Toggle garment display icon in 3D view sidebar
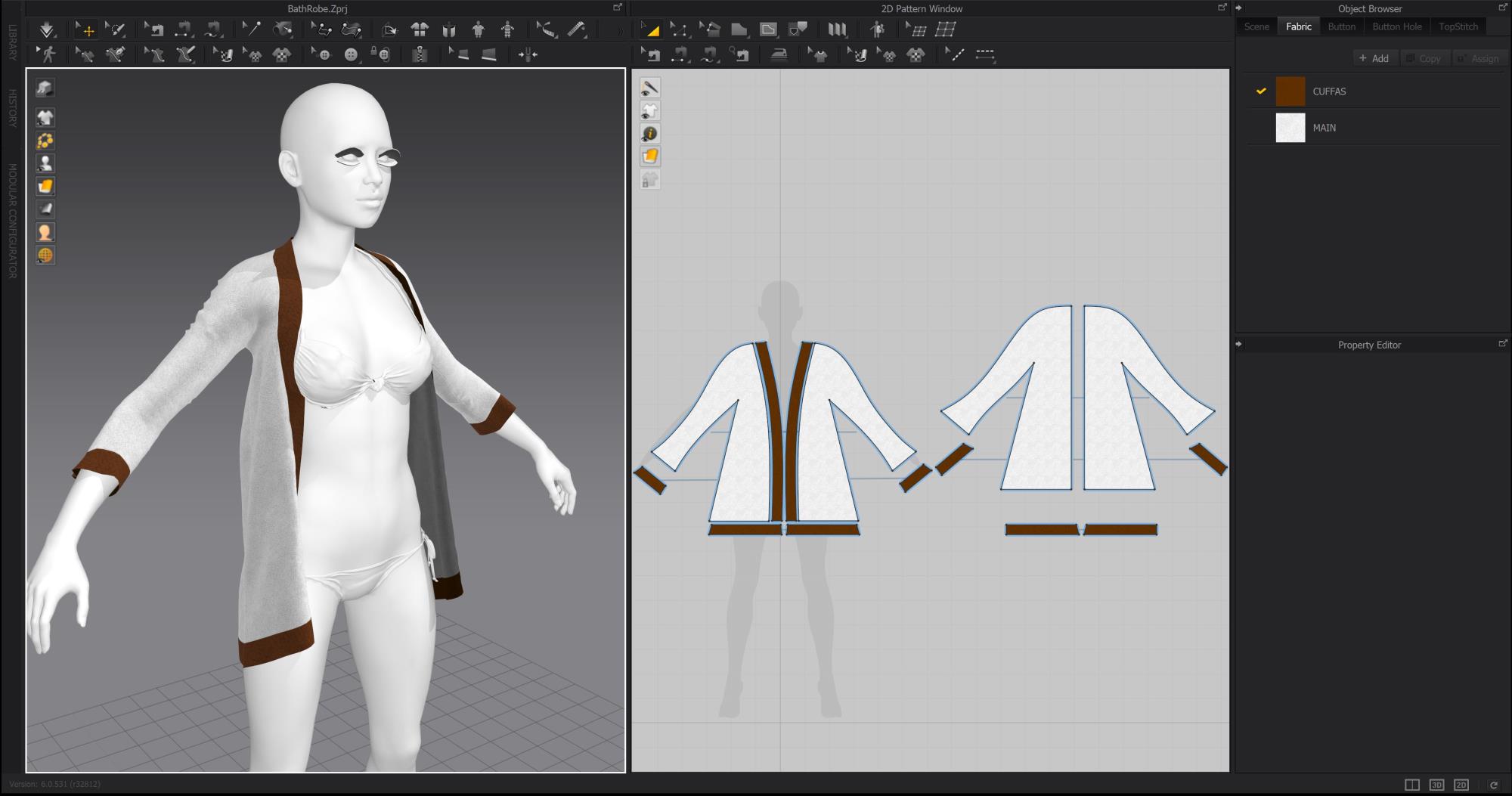The height and width of the screenshot is (796, 1512). (45, 117)
